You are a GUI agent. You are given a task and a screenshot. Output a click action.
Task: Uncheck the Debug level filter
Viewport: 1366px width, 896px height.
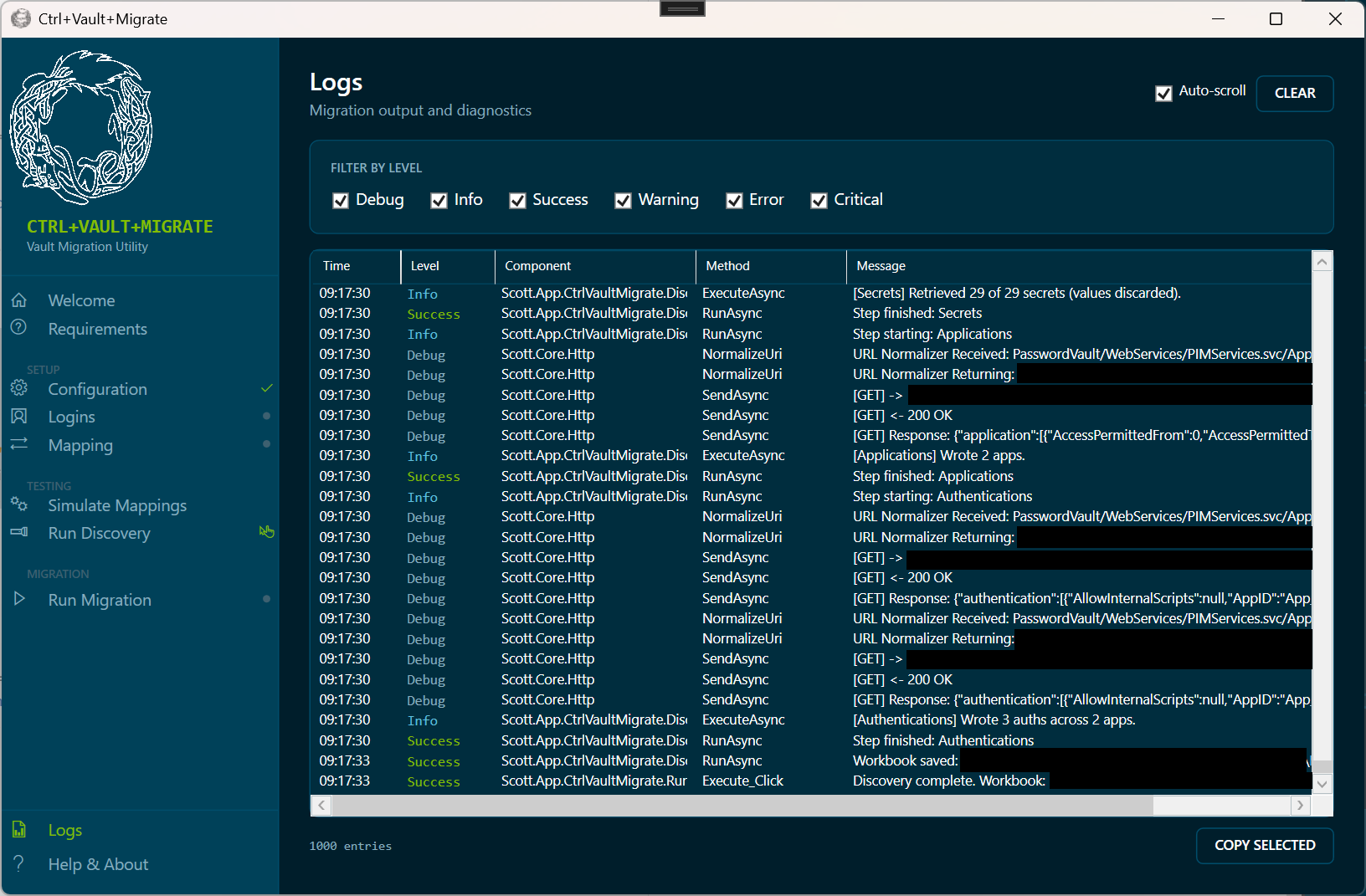(341, 201)
